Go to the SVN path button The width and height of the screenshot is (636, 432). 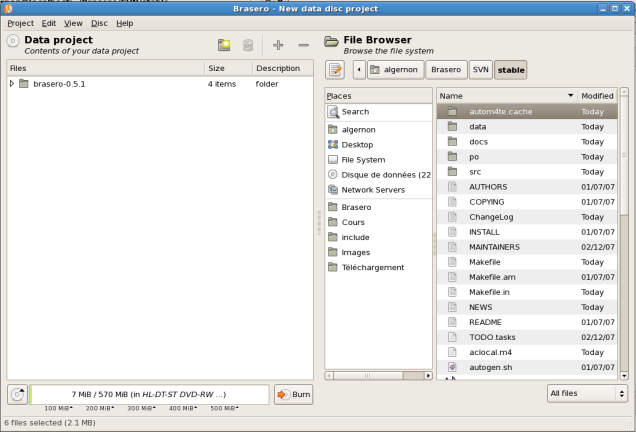pos(481,70)
